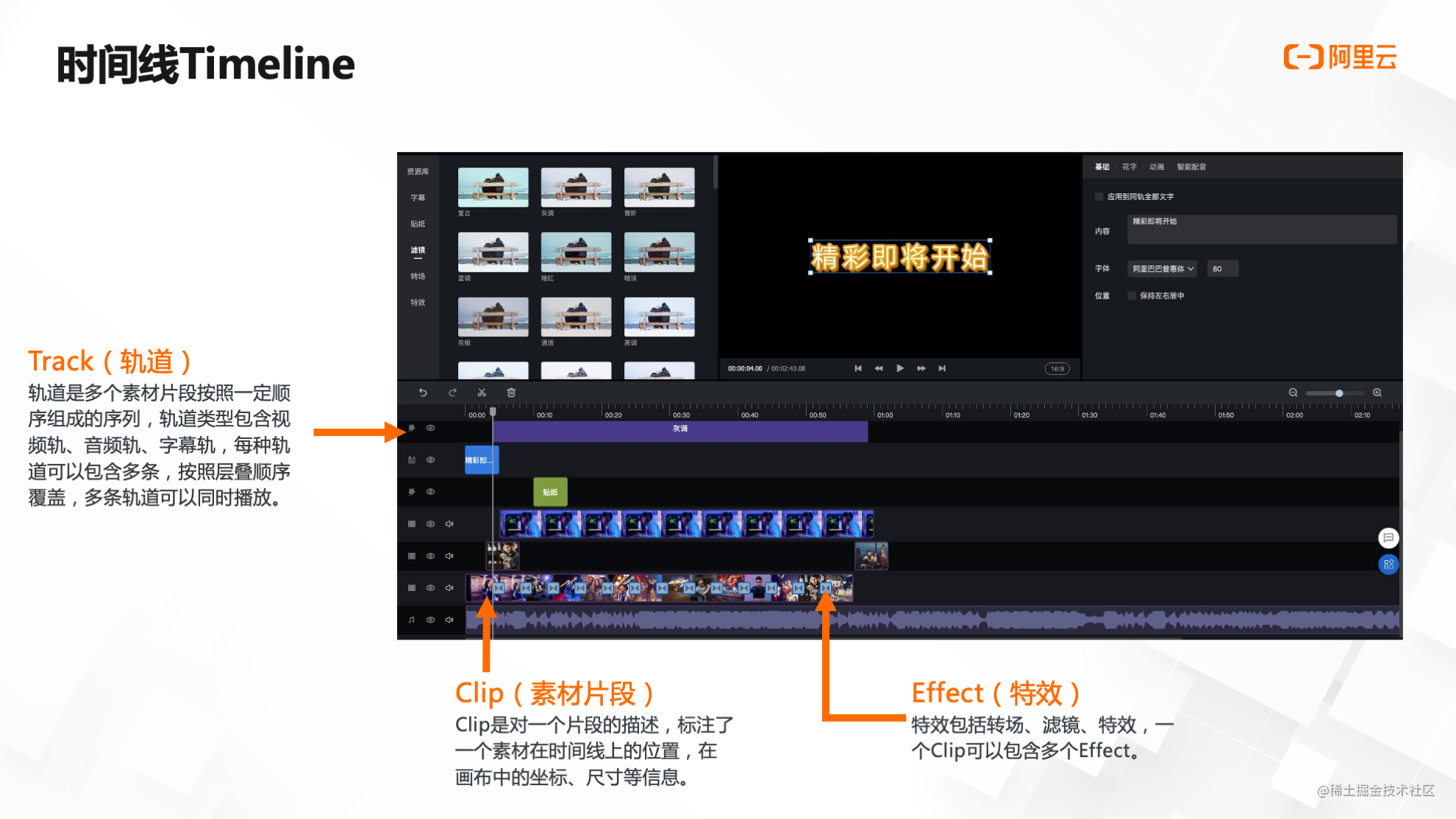Click the blue layout grid button at bottom right
The image size is (1456, 819).
tap(1388, 565)
